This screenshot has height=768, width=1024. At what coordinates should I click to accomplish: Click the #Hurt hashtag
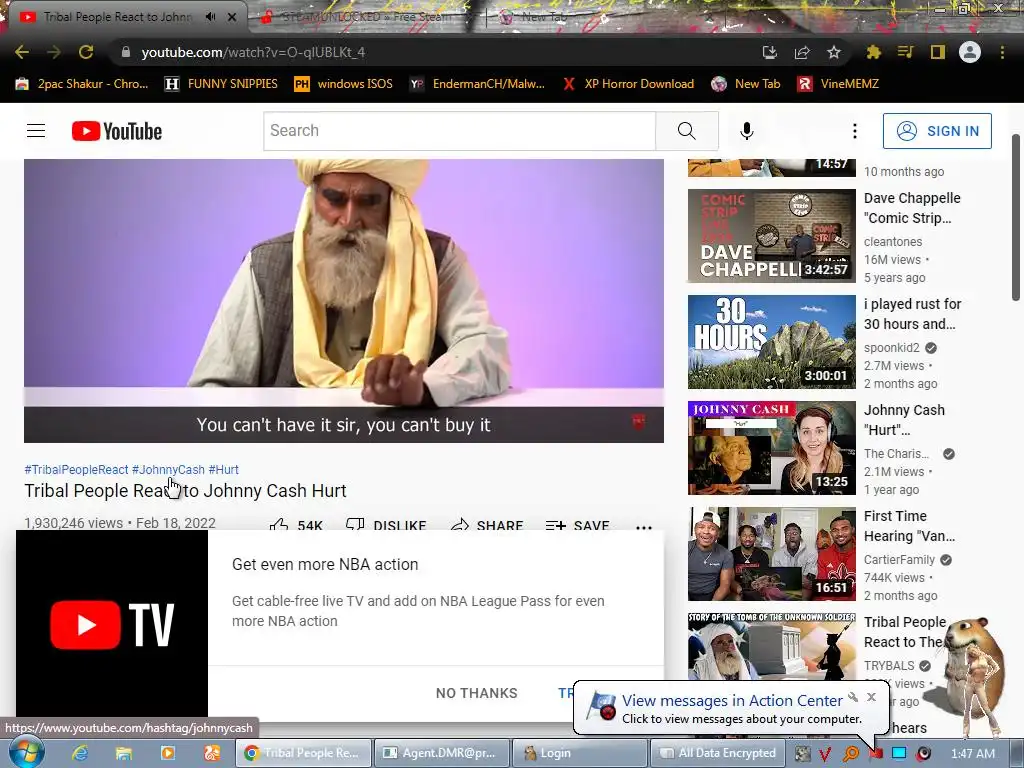pos(223,470)
